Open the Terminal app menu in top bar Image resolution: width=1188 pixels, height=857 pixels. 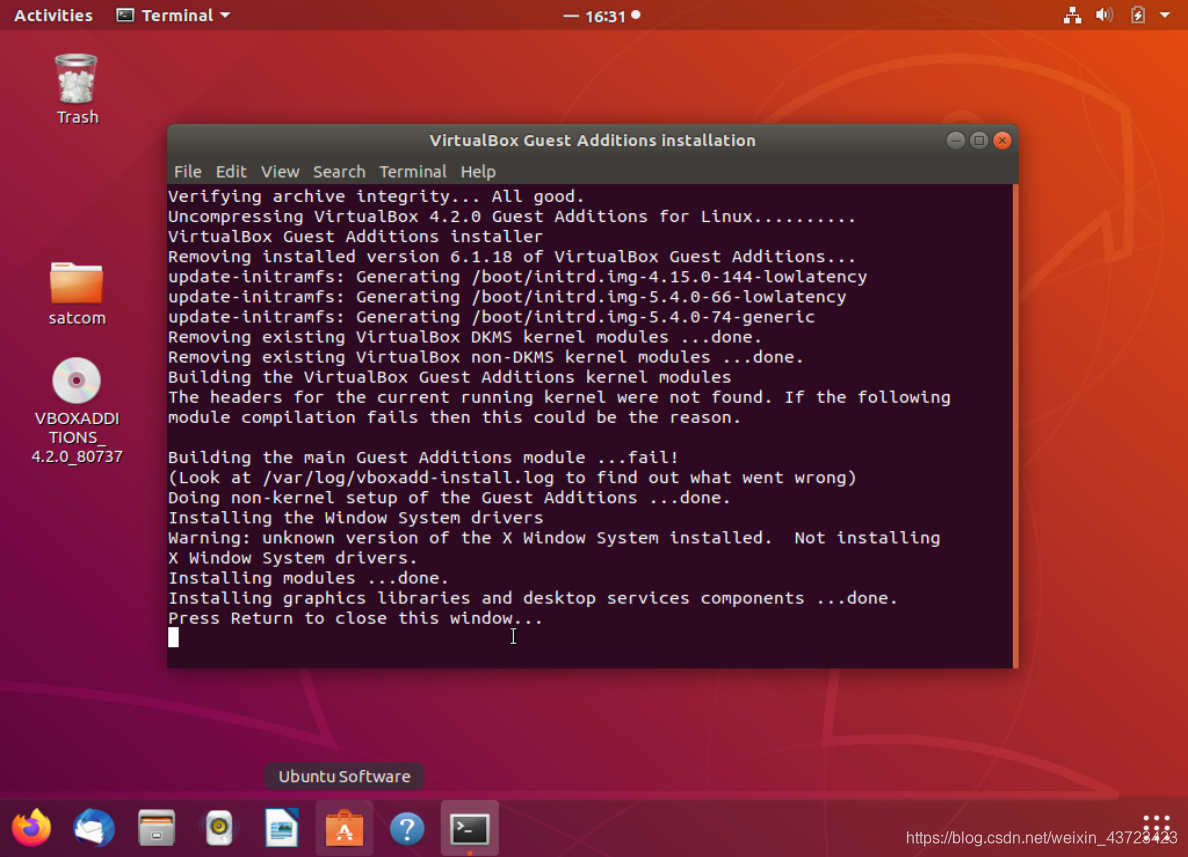tap(174, 15)
